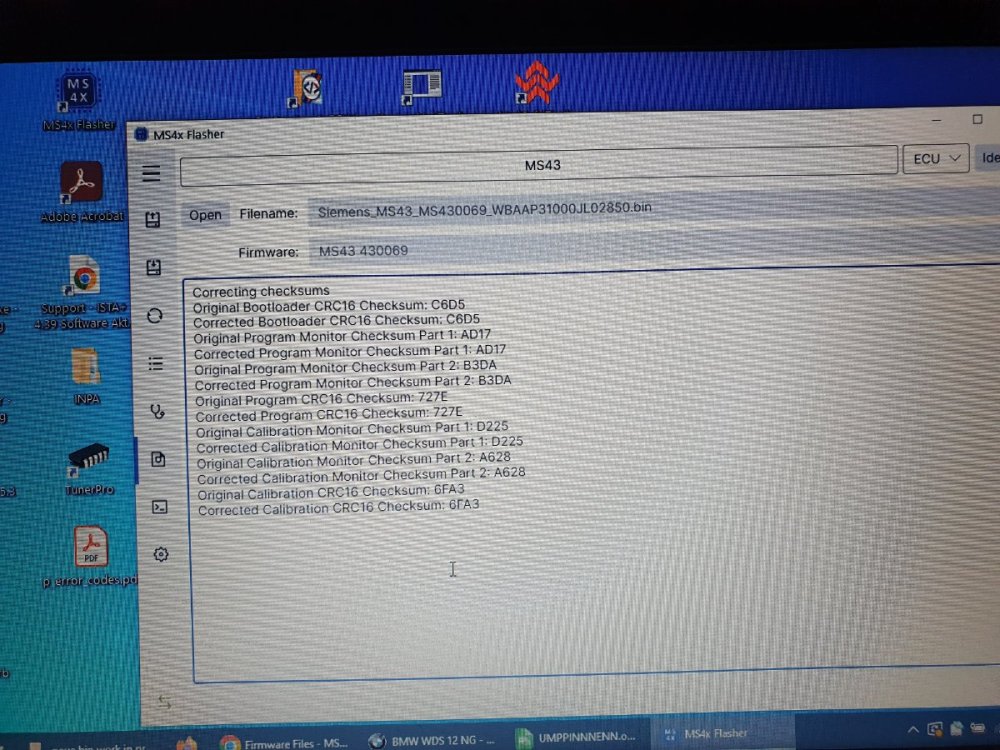Click the MS43 ECU type field
The height and width of the screenshot is (750, 1000).
pyautogui.click(x=539, y=166)
